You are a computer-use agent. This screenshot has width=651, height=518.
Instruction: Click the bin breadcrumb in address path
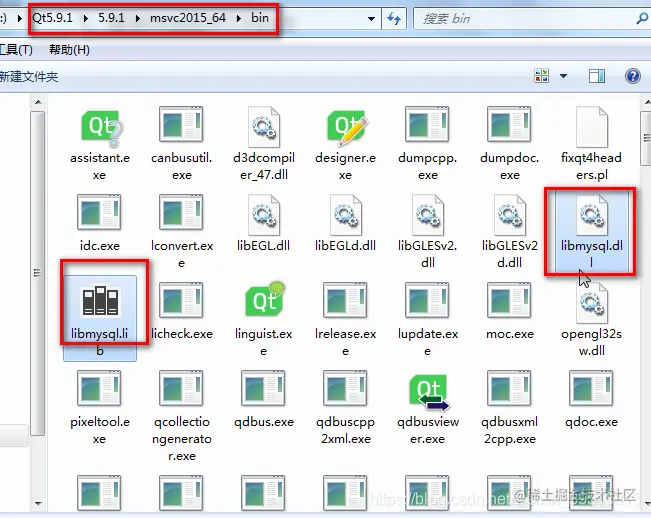260,18
